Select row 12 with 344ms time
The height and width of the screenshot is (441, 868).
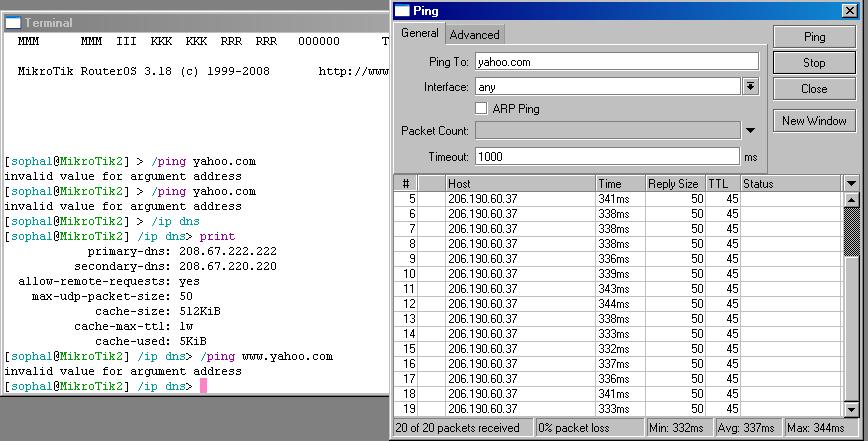618,303
